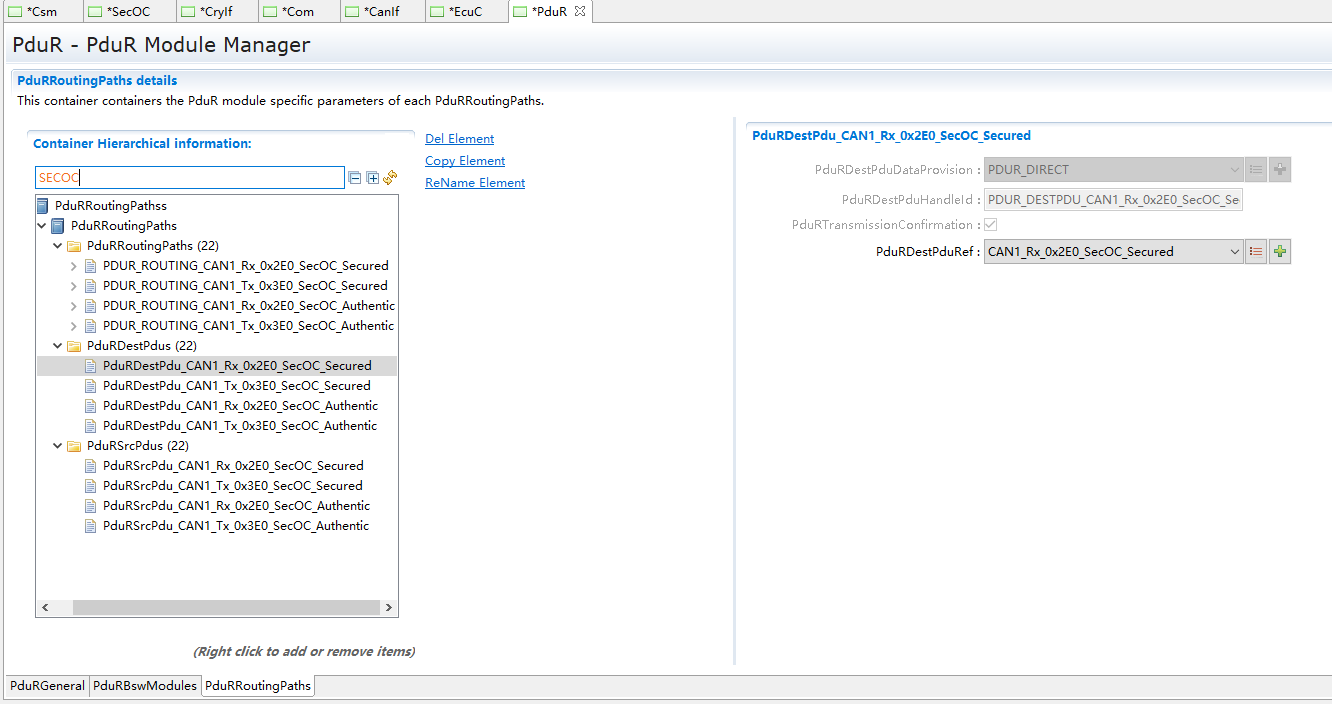
Task: Click the collapse all tree icon
Action: coord(355,178)
